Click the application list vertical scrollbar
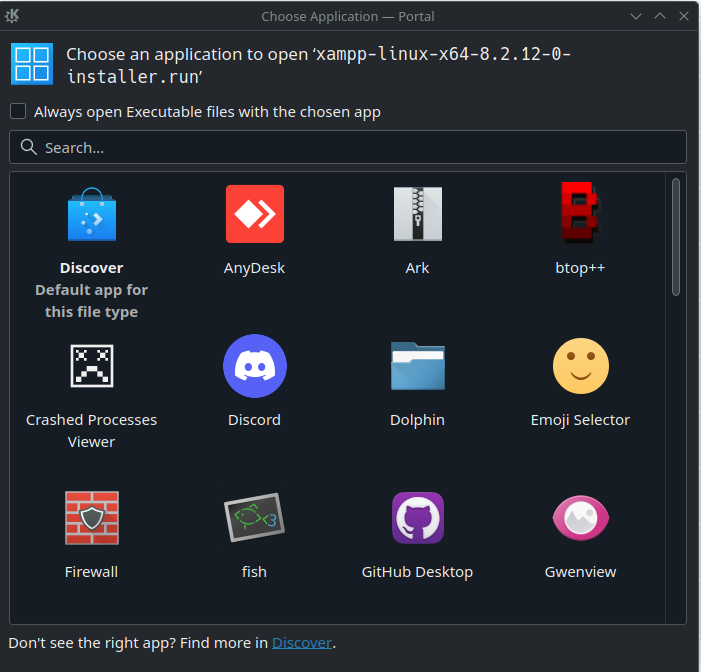The image size is (701, 672). coord(676,237)
